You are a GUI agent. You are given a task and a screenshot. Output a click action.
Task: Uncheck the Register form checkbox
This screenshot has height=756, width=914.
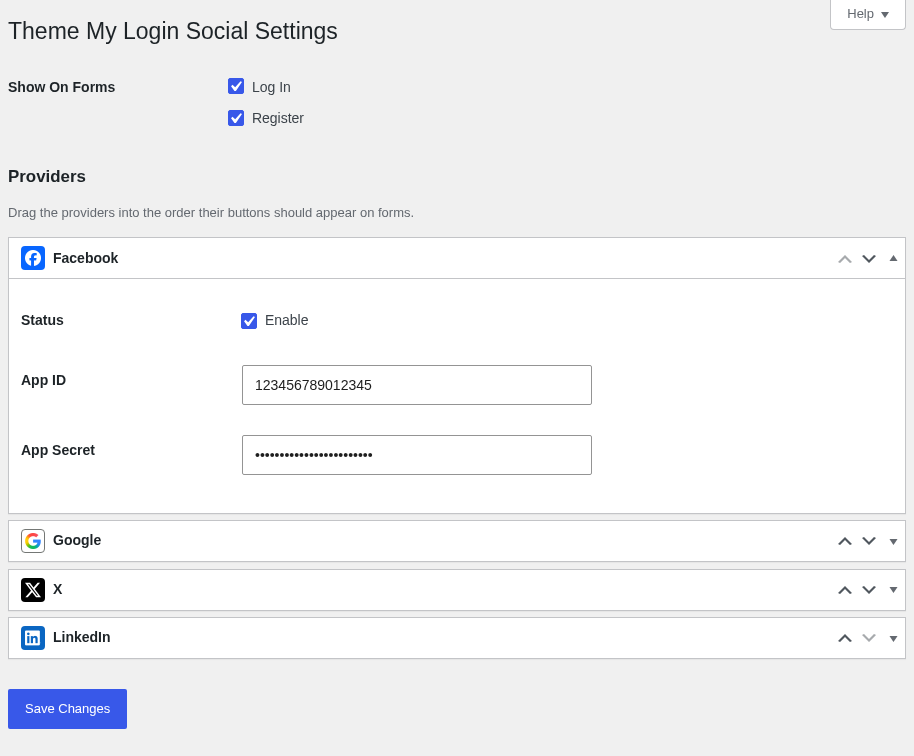click(236, 118)
